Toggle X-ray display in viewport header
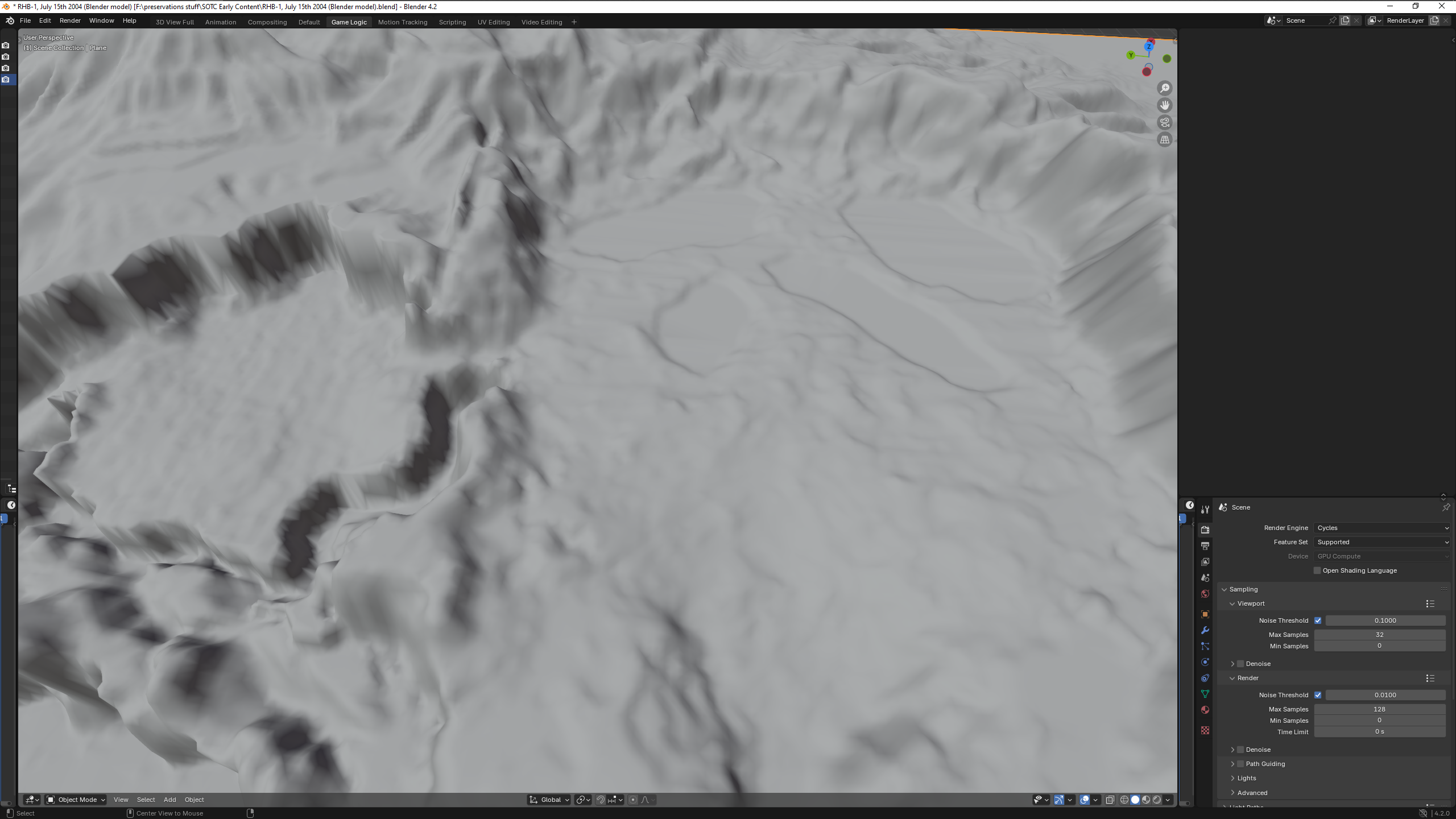 (1110, 800)
